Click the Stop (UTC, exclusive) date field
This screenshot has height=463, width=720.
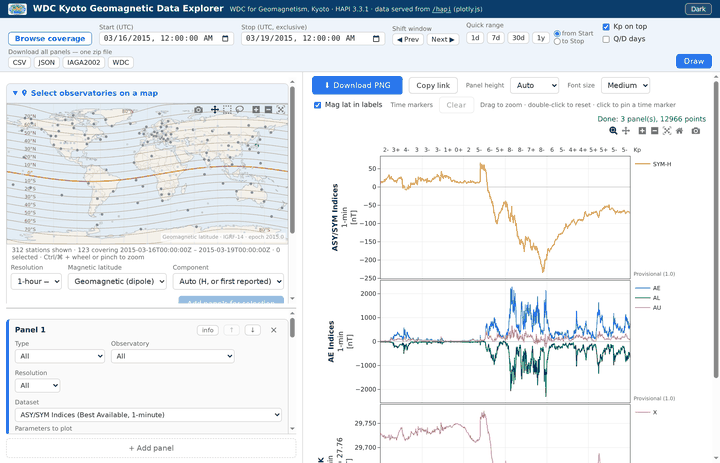coord(313,39)
